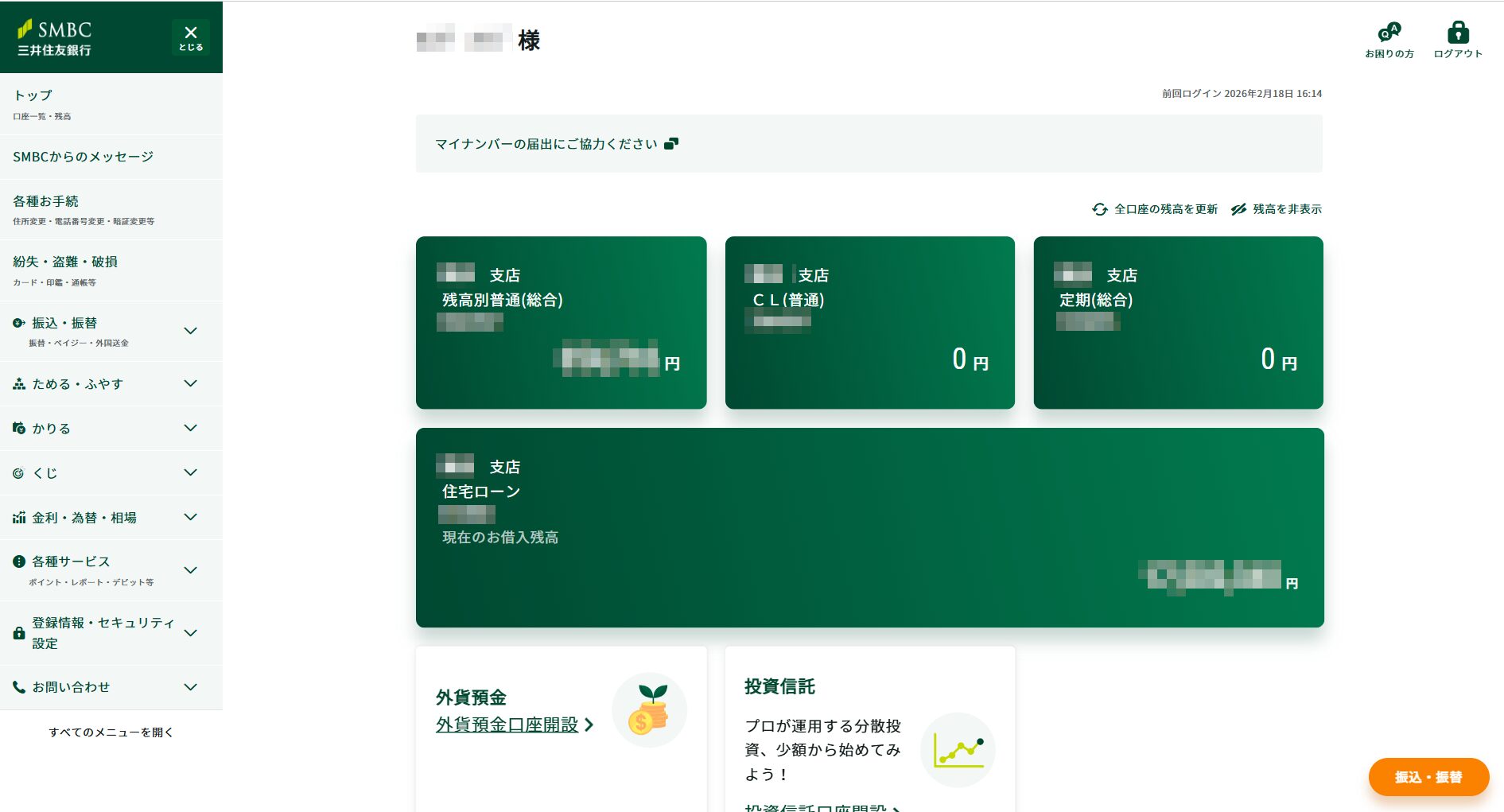Viewport: 1504px width, 812px height.
Task: Expand the ためる・ふやす menu section
Action: click(x=190, y=383)
